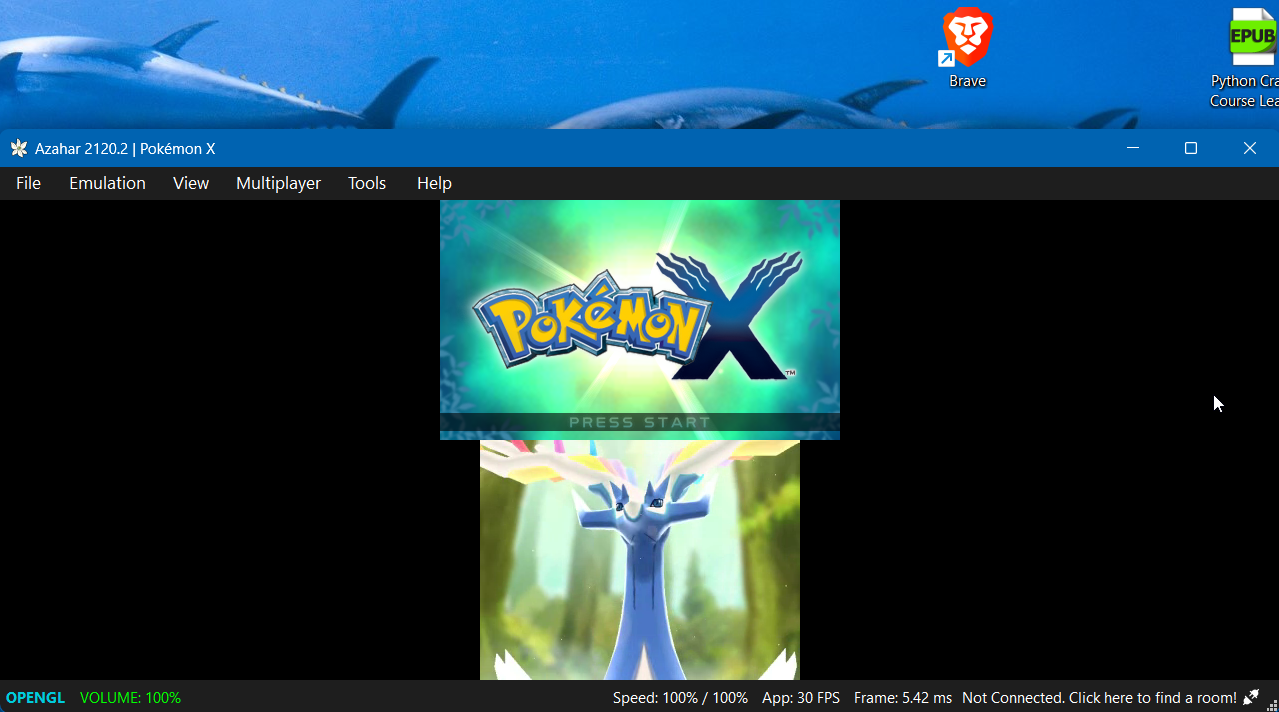The height and width of the screenshot is (712, 1279).
Task: Click the Azahar 2120.2 | Pokémon X title
Action: pos(125,149)
